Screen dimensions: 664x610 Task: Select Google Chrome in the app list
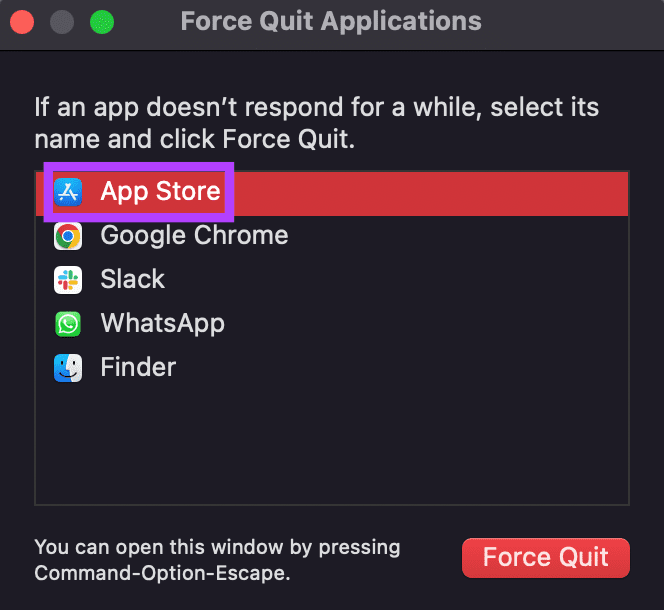[332, 236]
